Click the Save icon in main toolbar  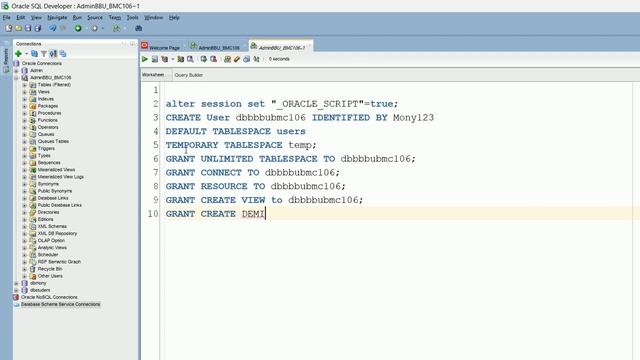28,28
